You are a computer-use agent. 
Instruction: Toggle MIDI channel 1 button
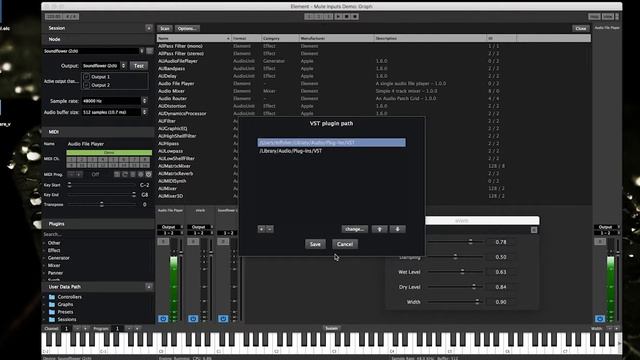click(71, 160)
